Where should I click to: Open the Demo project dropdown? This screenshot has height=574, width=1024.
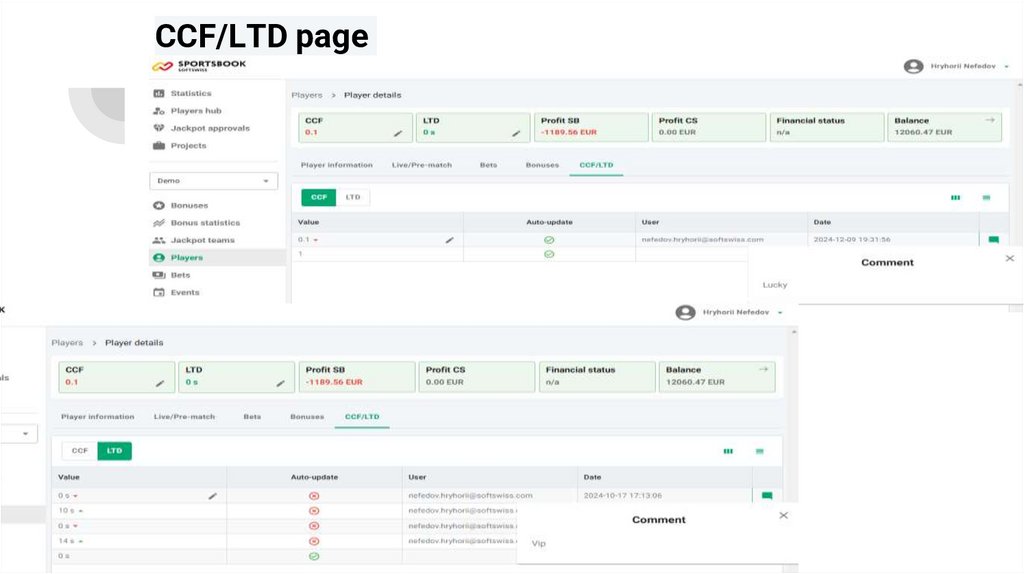pyautogui.click(x=214, y=181)
